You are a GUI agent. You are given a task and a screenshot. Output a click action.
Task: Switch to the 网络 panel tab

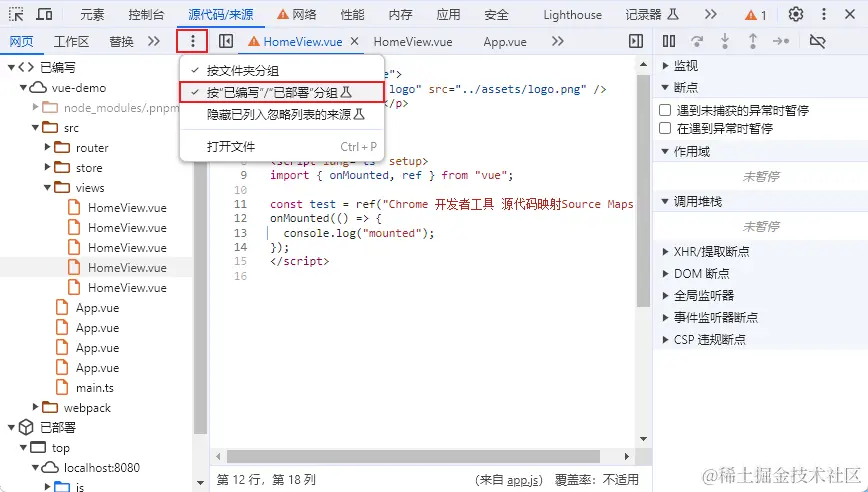click(297, 15)
